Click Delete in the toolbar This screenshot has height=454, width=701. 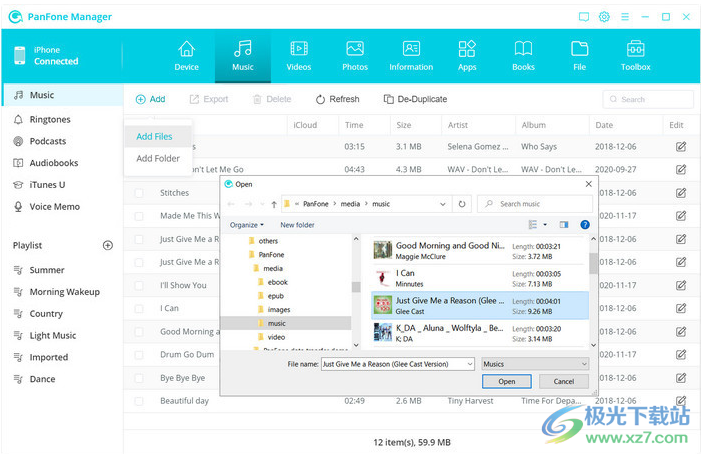coord(272,99)
